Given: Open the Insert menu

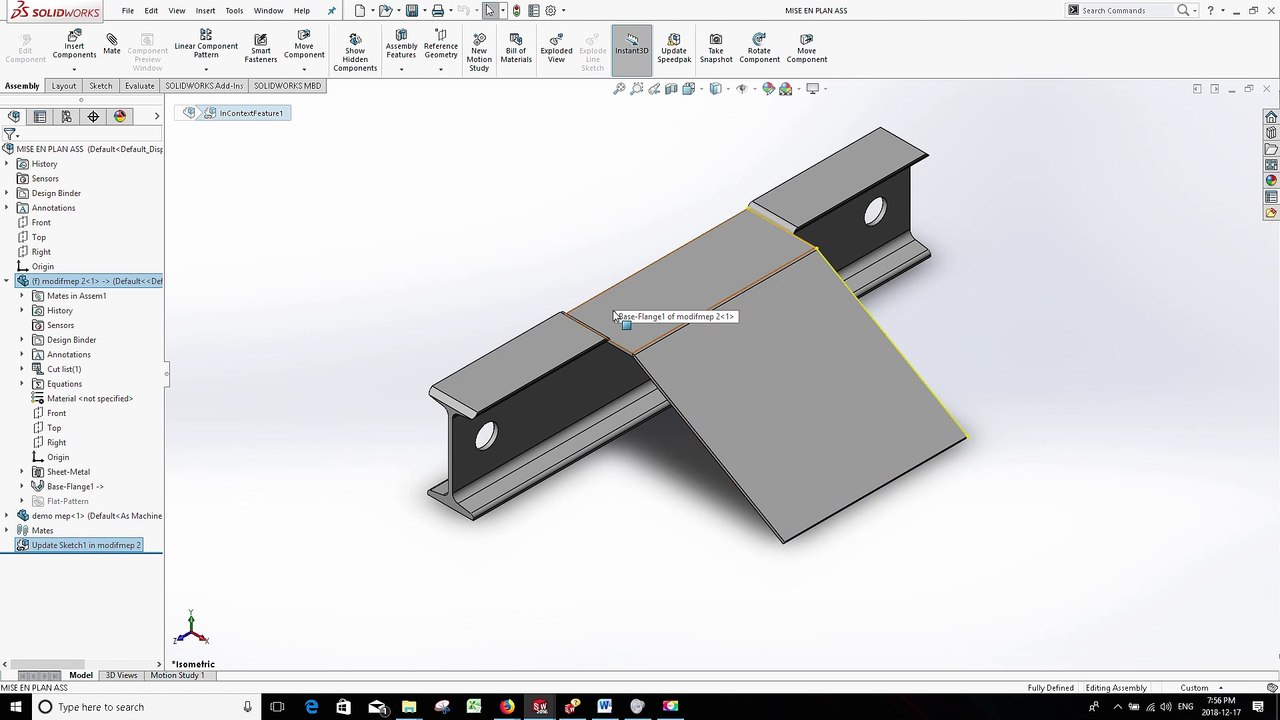Looking at the screenshot, I should pyautogui.click(x=205, y=11).
